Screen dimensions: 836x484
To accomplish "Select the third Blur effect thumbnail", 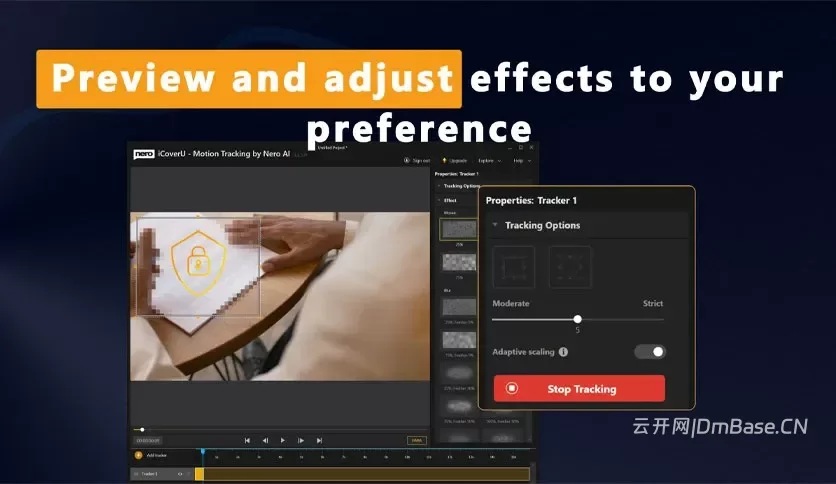I will (x=459, y=373).
